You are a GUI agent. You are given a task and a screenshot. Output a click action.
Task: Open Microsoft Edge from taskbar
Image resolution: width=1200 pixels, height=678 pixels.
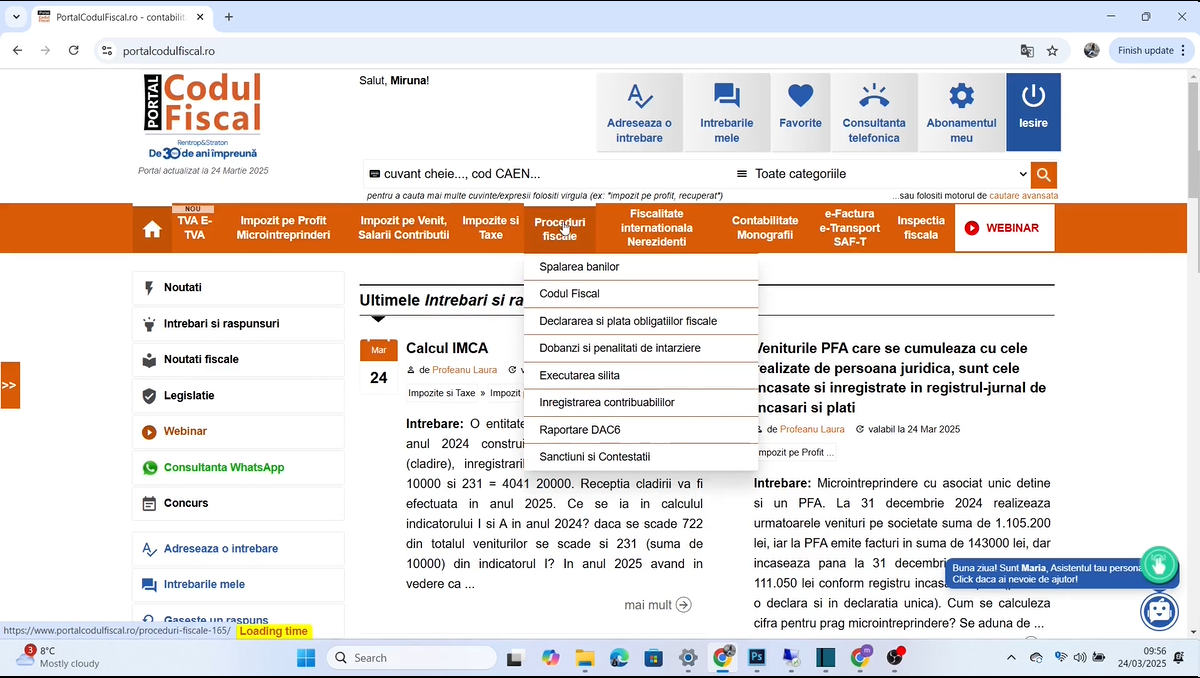tap(618, 657)
